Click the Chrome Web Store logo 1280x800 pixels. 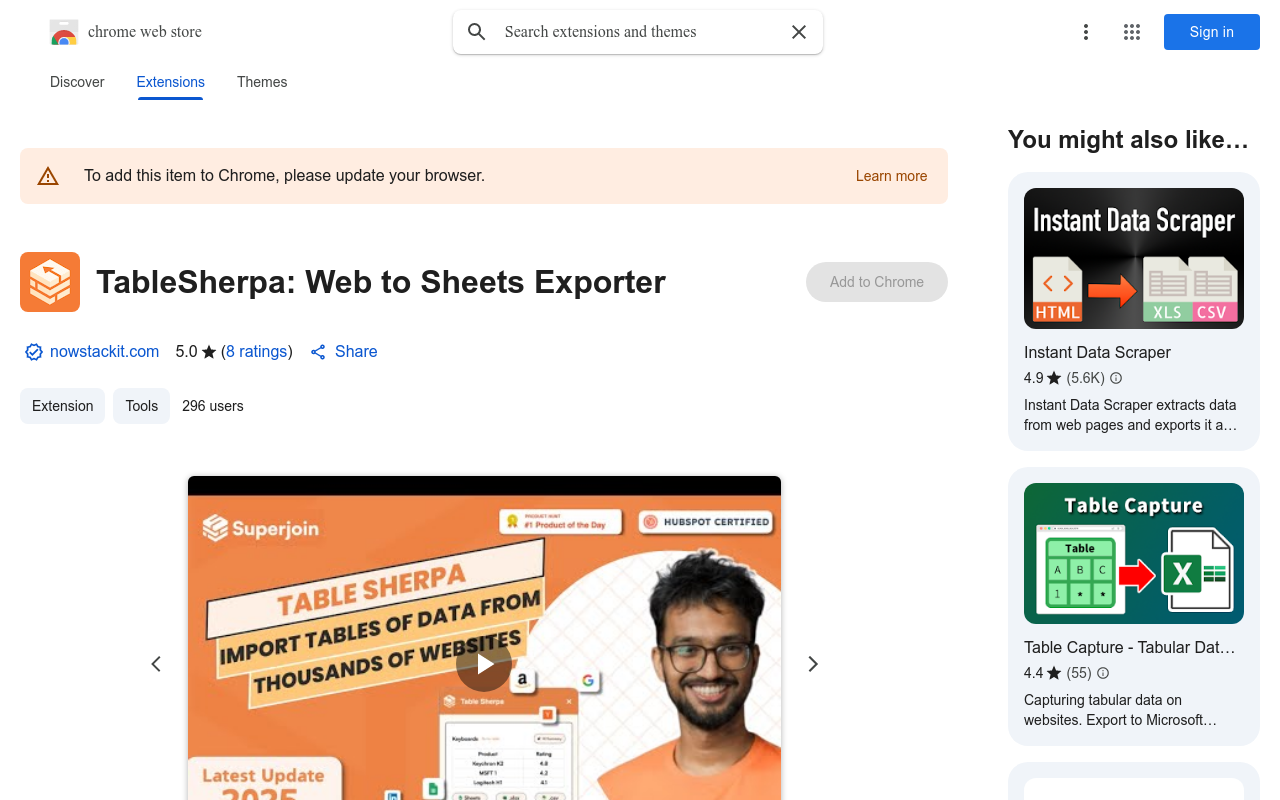[64, 32]
